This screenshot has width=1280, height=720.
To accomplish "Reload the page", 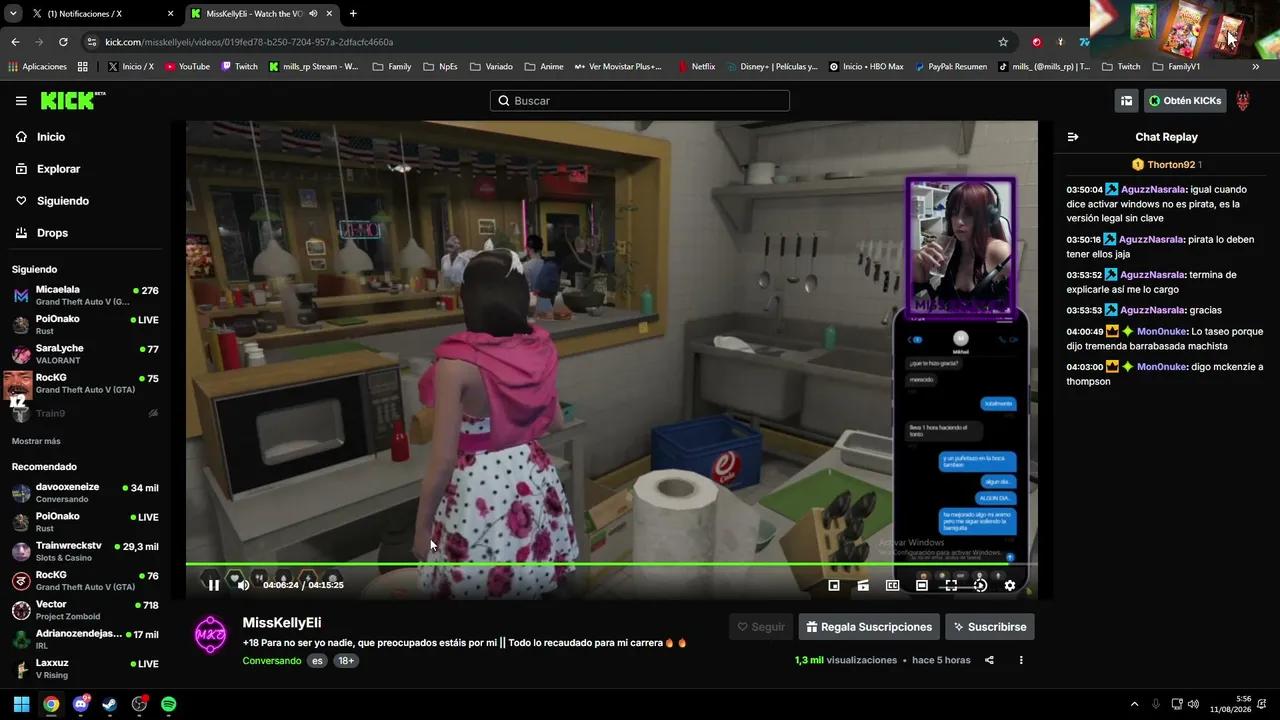I will click(63, 42).
